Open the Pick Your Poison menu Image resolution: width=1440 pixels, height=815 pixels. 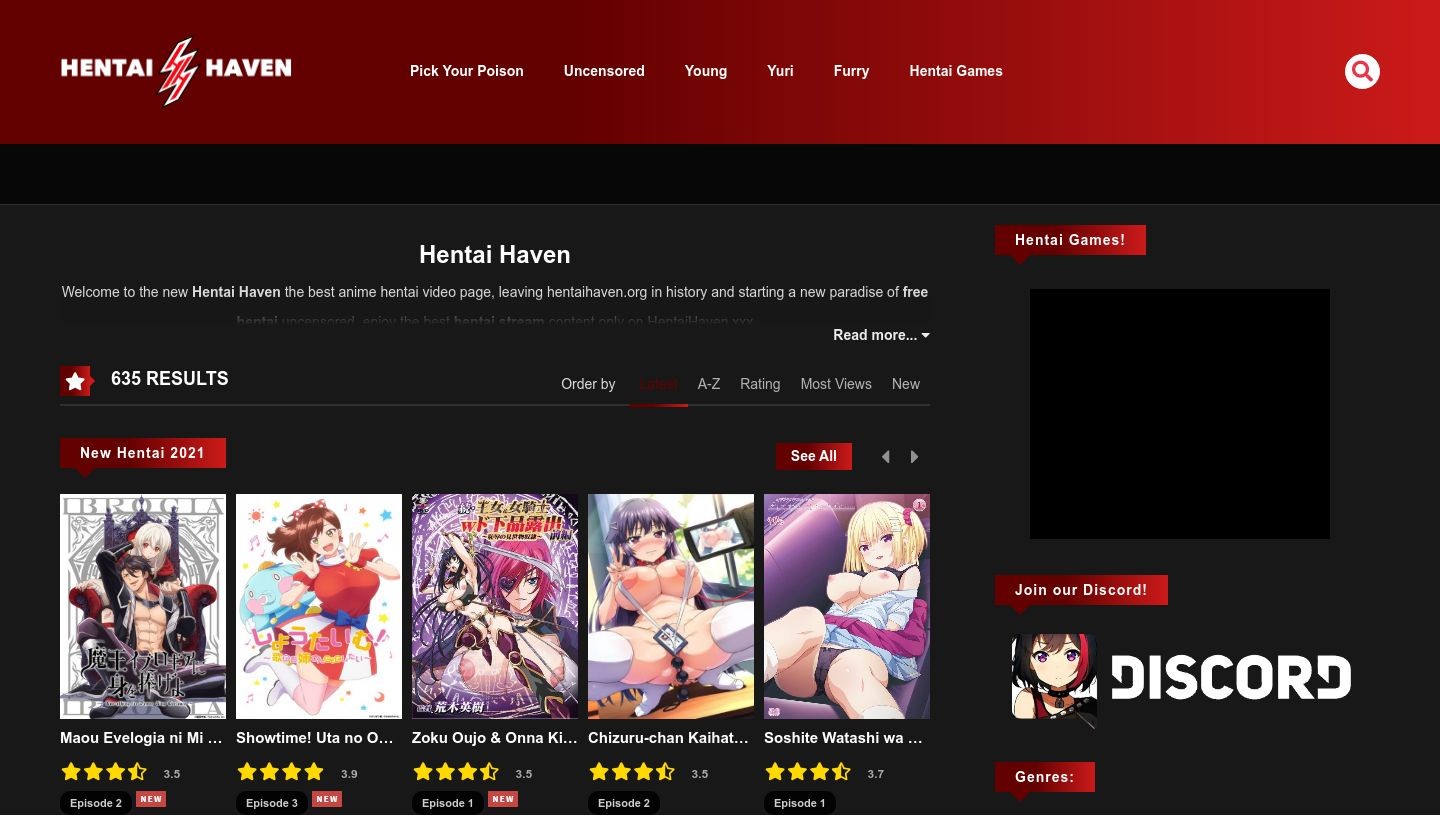[x=466, y=71]
